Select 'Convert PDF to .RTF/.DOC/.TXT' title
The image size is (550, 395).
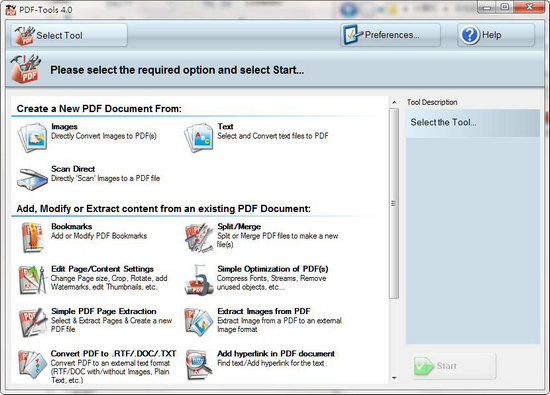(x=114, y=354)
